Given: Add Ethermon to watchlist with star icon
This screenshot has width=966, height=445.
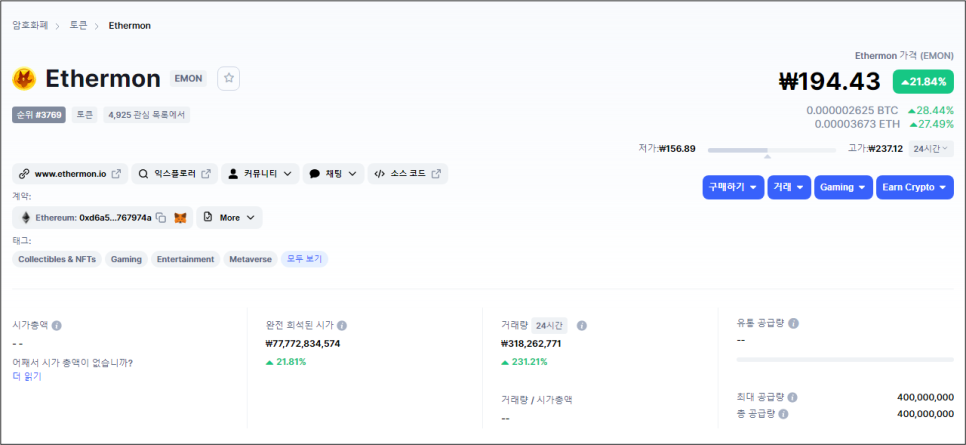Looking at the screenshot, I should (x=229, y=78).
